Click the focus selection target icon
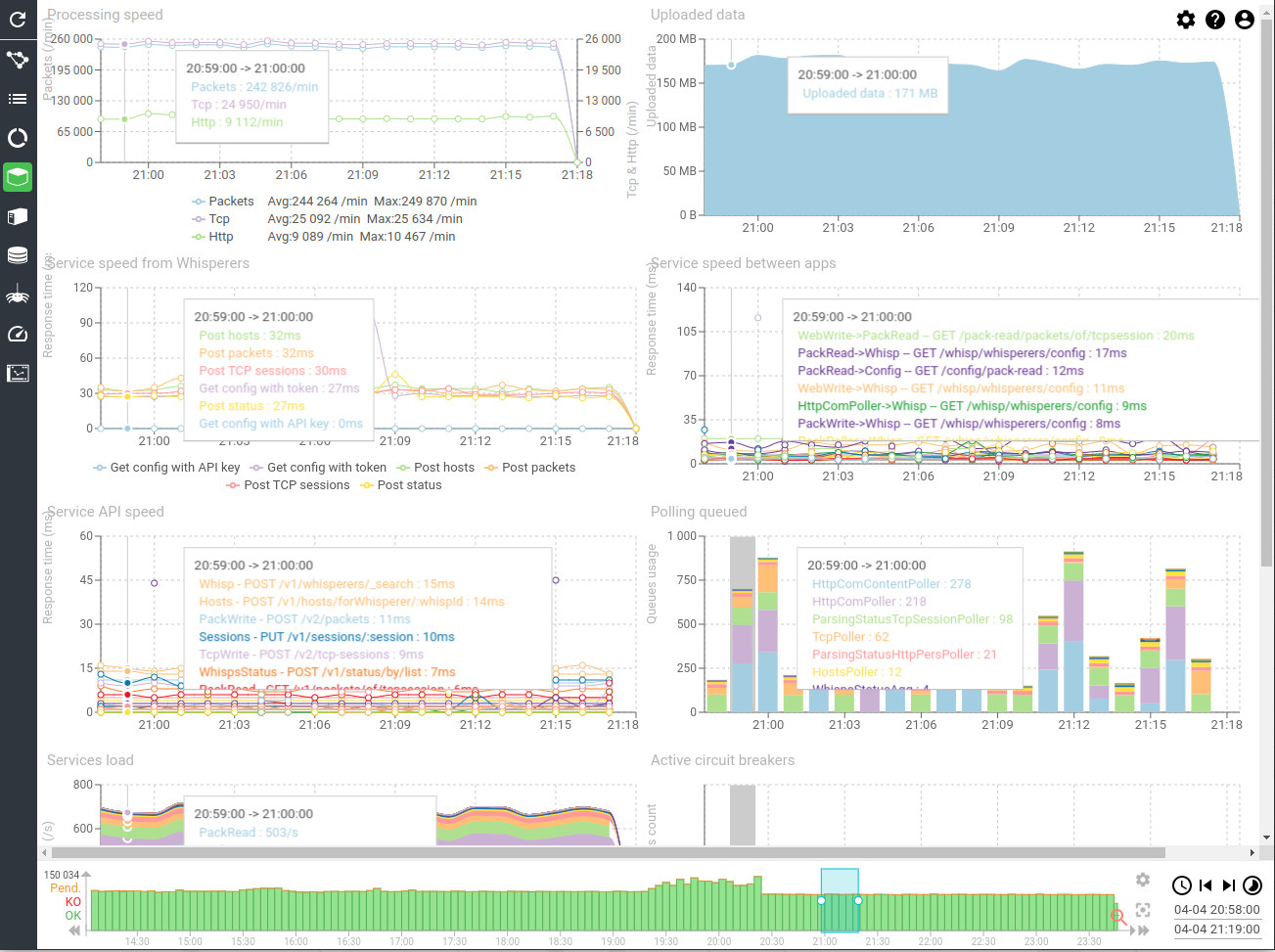 (x=1143, y=910)
